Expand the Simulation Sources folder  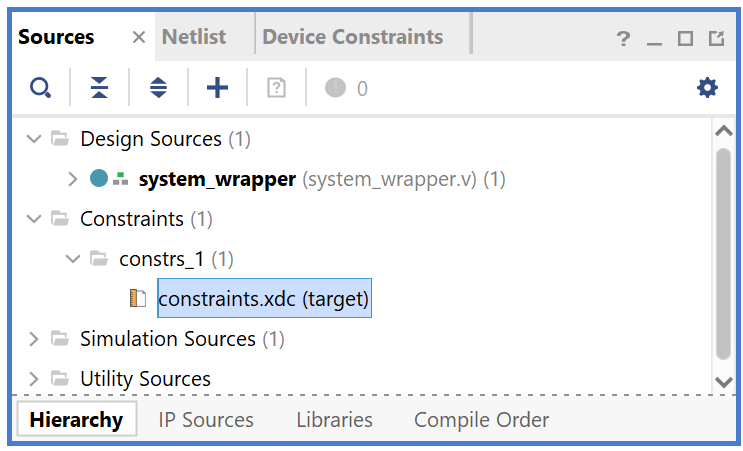(33, 339)
